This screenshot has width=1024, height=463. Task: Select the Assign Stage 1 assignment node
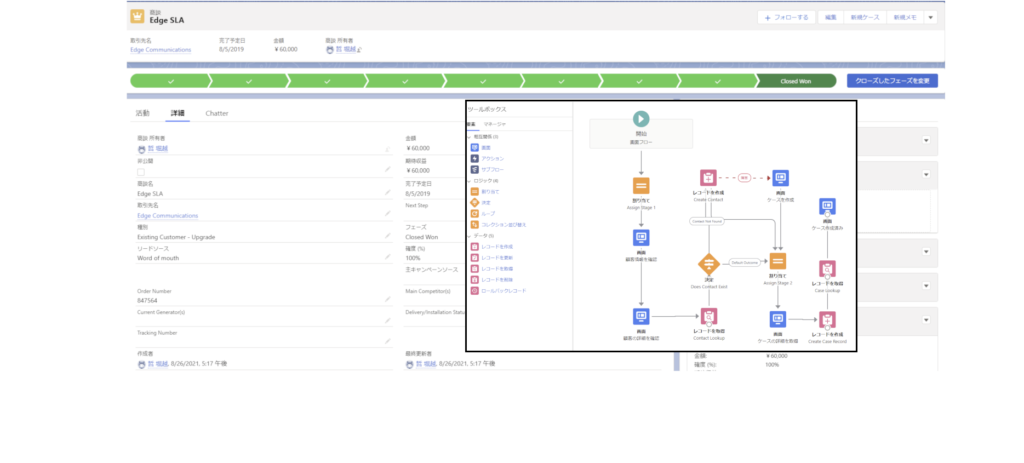coord(641,186)
